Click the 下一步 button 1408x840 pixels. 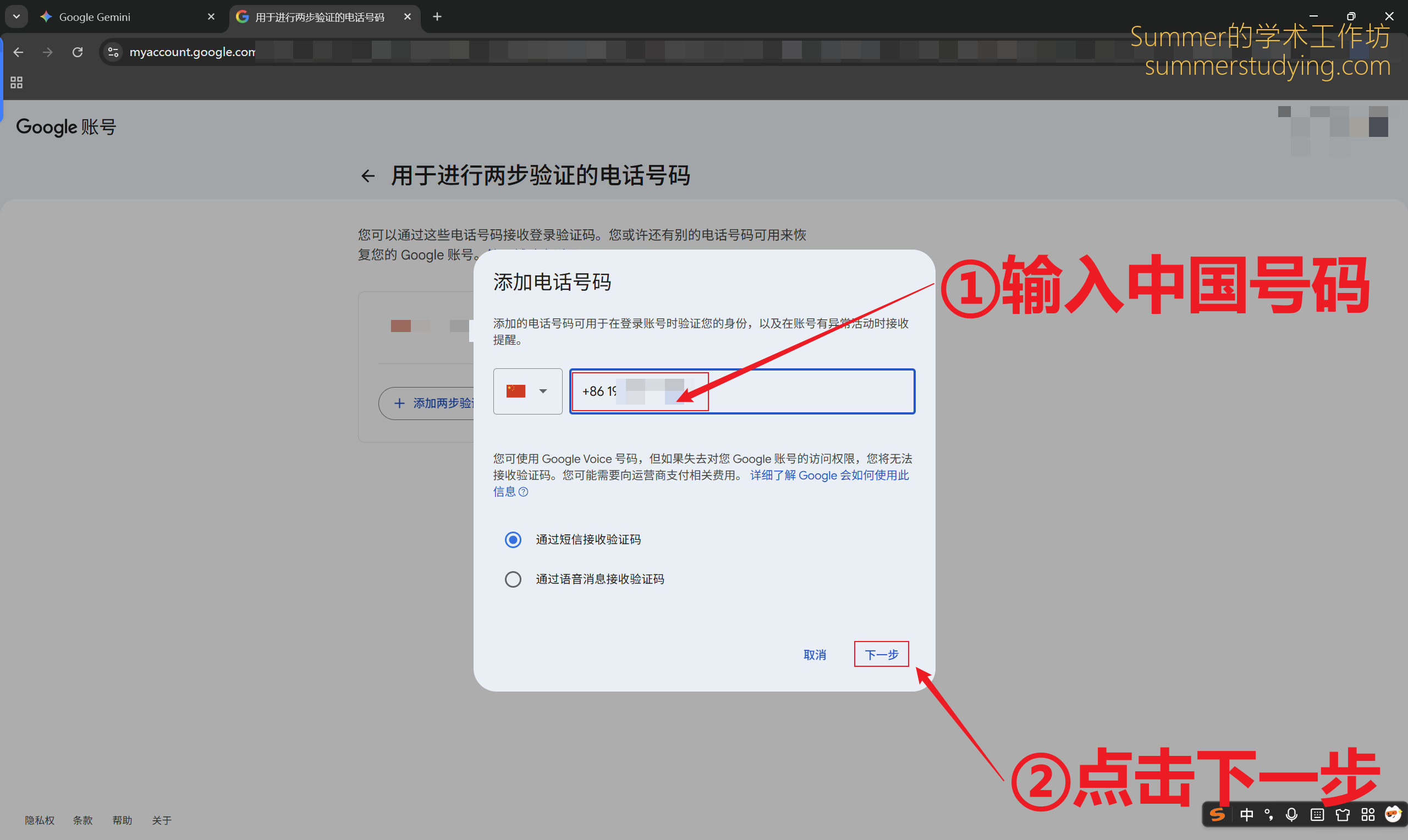tap(881, 654)
